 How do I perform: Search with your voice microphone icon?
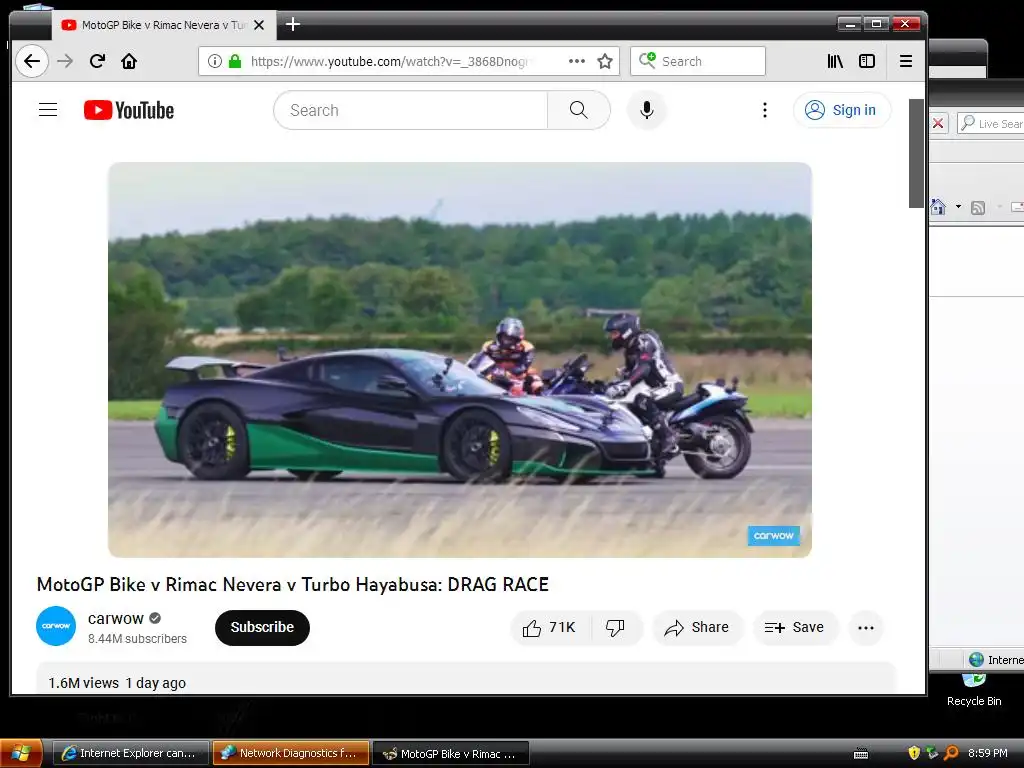tap(647, 110)
